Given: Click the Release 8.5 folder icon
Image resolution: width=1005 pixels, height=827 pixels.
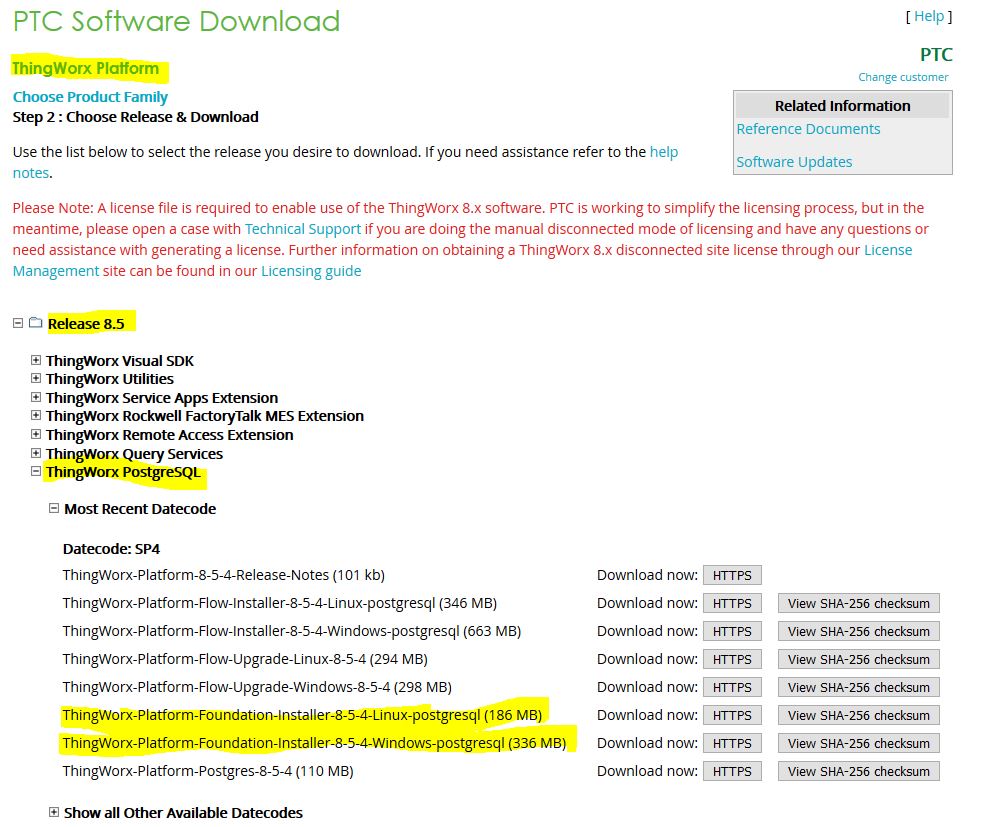Looking at the screenshot, I should pyautogui.click(x=36, y=323).
